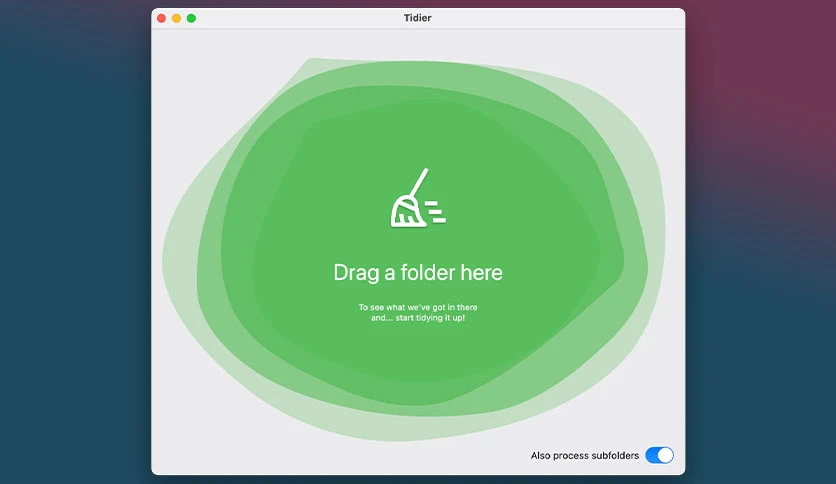Click the Tidier window title text

point(417,18)
